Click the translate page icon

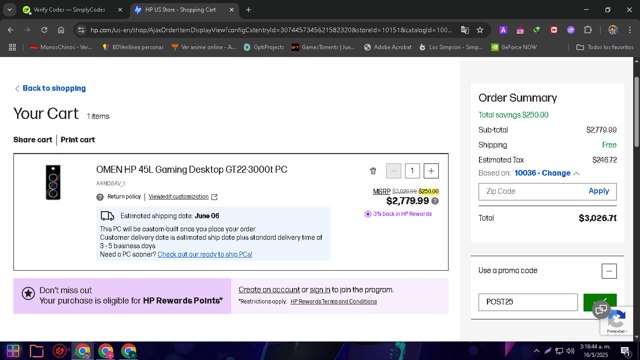(x=464, y=30)
